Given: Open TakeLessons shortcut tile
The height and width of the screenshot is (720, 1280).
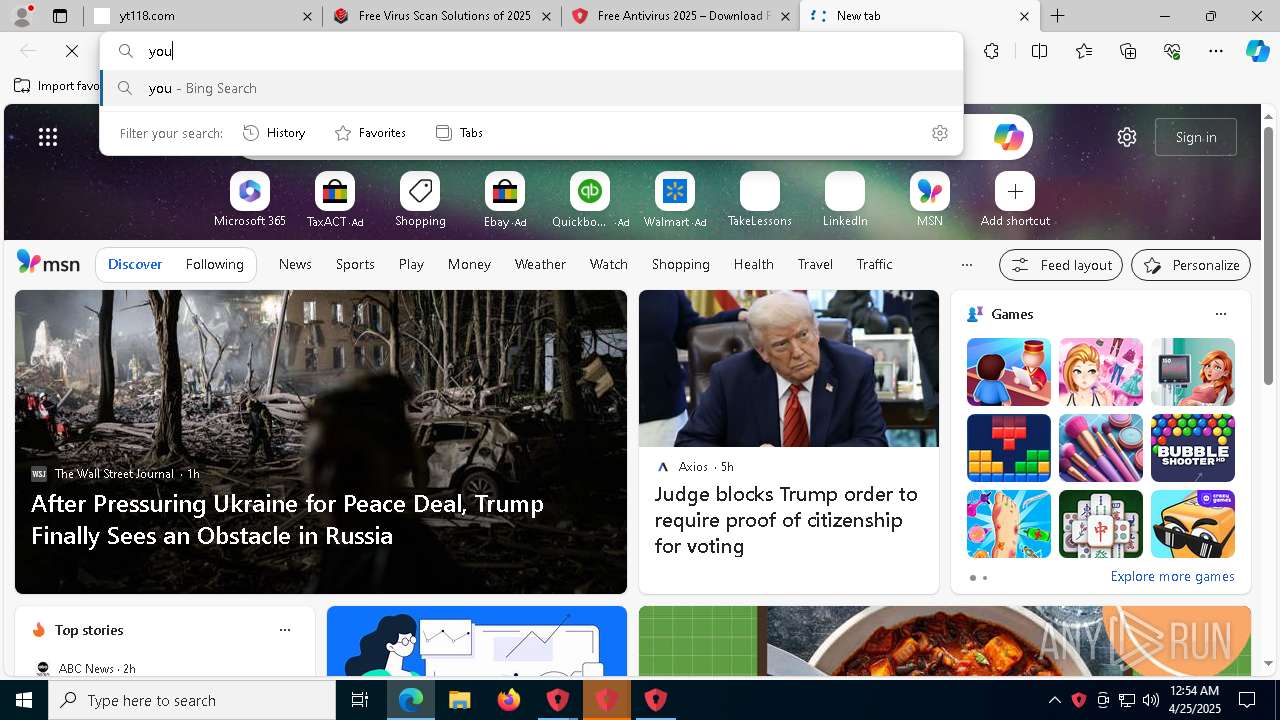Looking at the screenshot, I should [760, 200].
